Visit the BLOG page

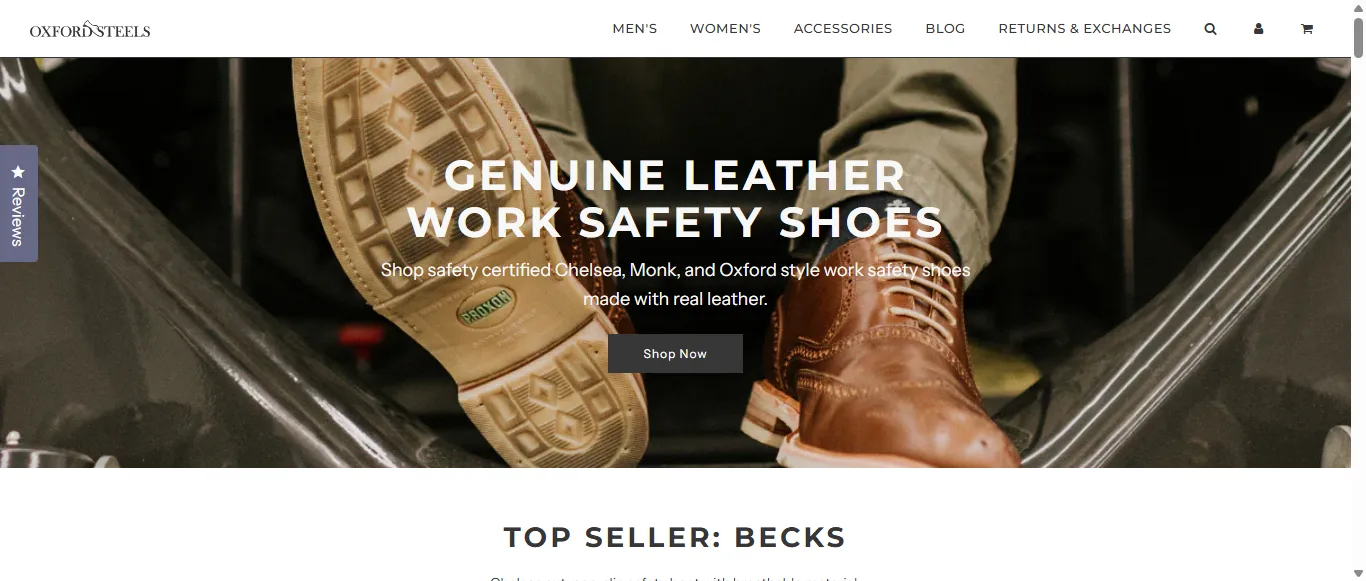(x=945, y=29)
